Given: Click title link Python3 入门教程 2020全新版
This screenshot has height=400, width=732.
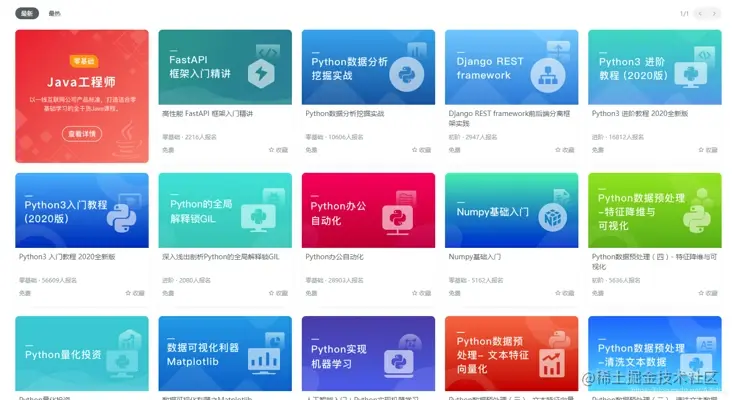Looking at the screenshot, I should pyautogui.click(x=67, y=257).
